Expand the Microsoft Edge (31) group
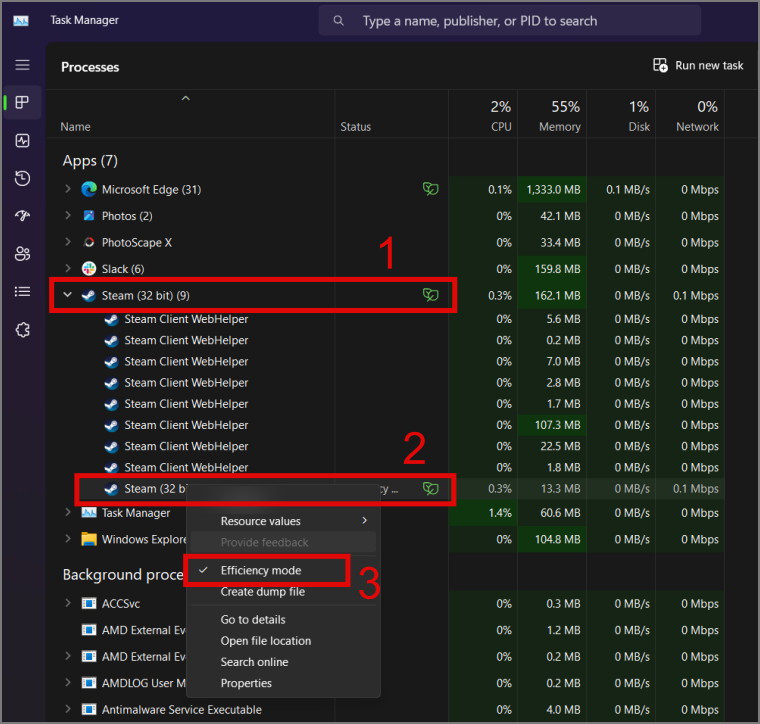 (x=68, y=189)
